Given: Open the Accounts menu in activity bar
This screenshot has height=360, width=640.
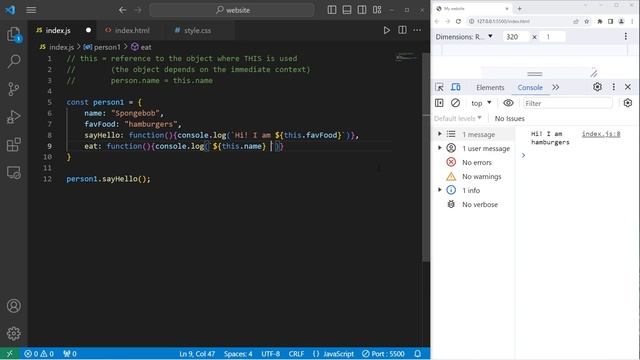Looking at the screenshot, I should pyautogui.click(x=13, y=306).
